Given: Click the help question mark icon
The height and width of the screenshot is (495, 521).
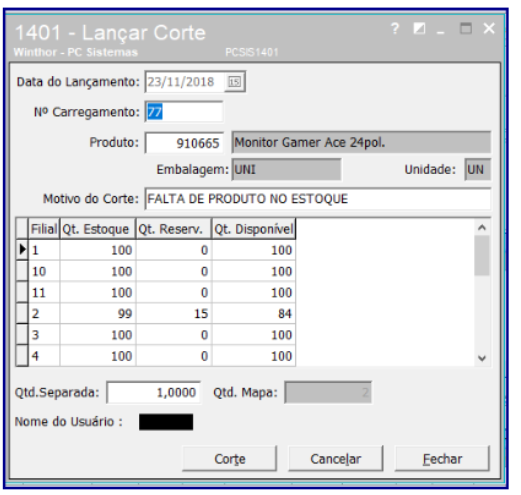Looking at the screenshot, I should (x=395, y=29).
